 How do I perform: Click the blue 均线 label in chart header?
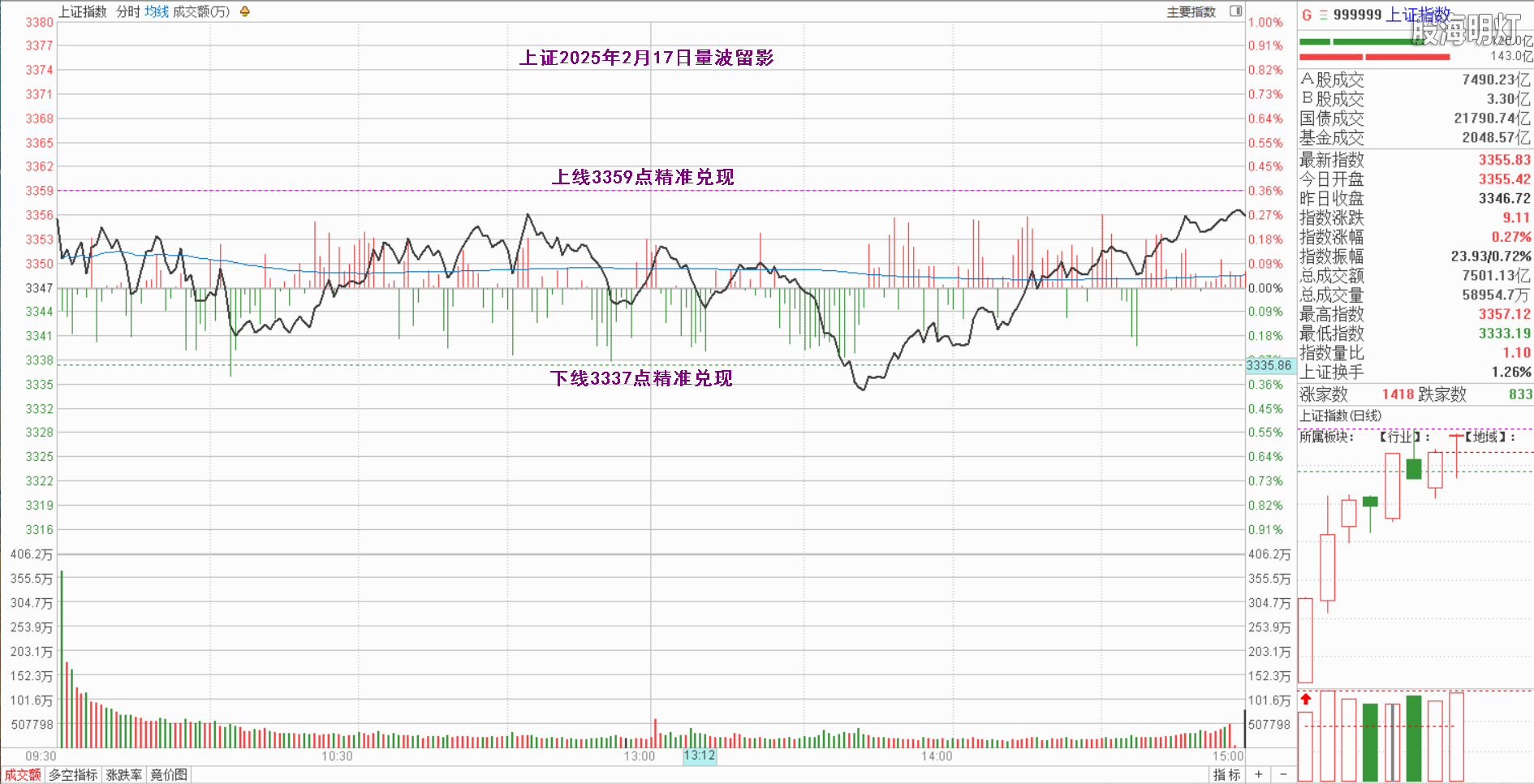coord(157,11)
